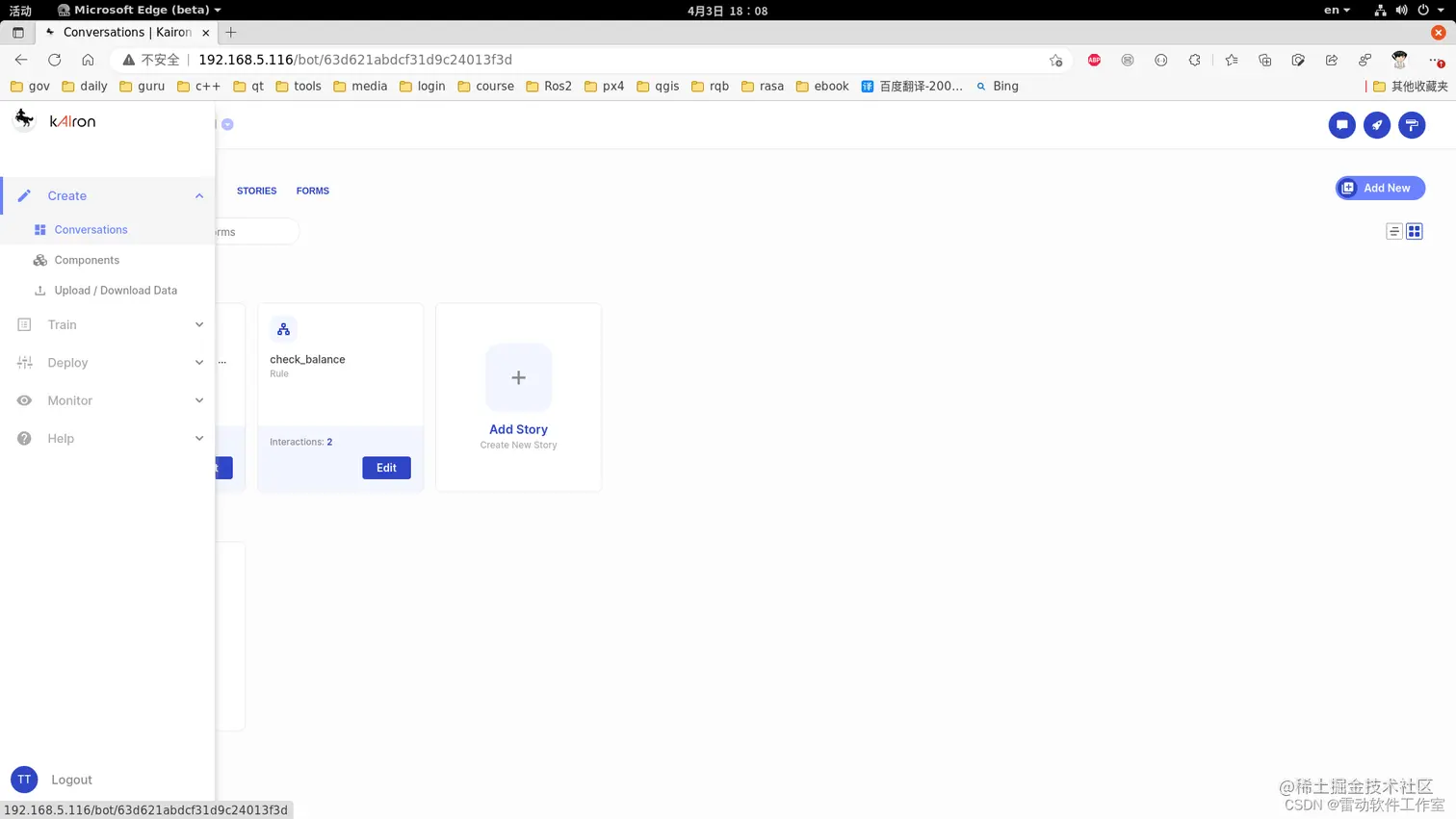Screen dimensions: 1456x819
Task: Switch to grid view layout icon
Action: 1415,231
